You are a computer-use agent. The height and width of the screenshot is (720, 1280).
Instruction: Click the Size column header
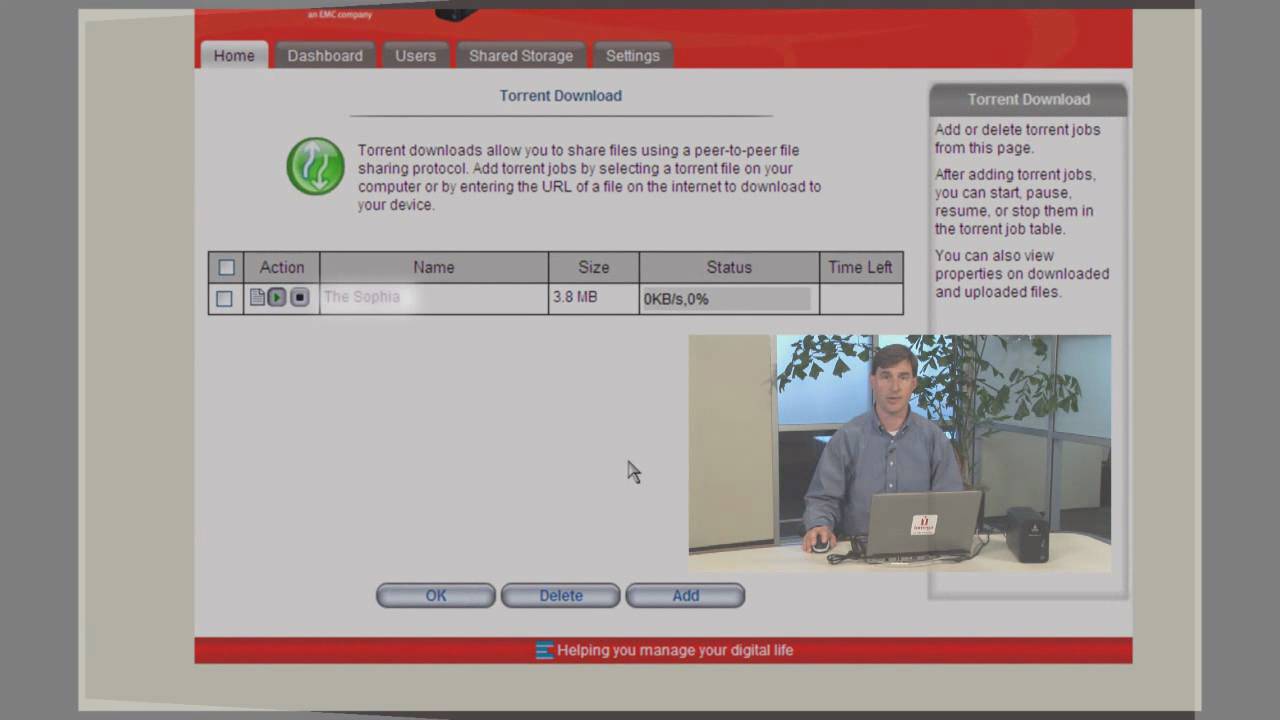(594, 267)
